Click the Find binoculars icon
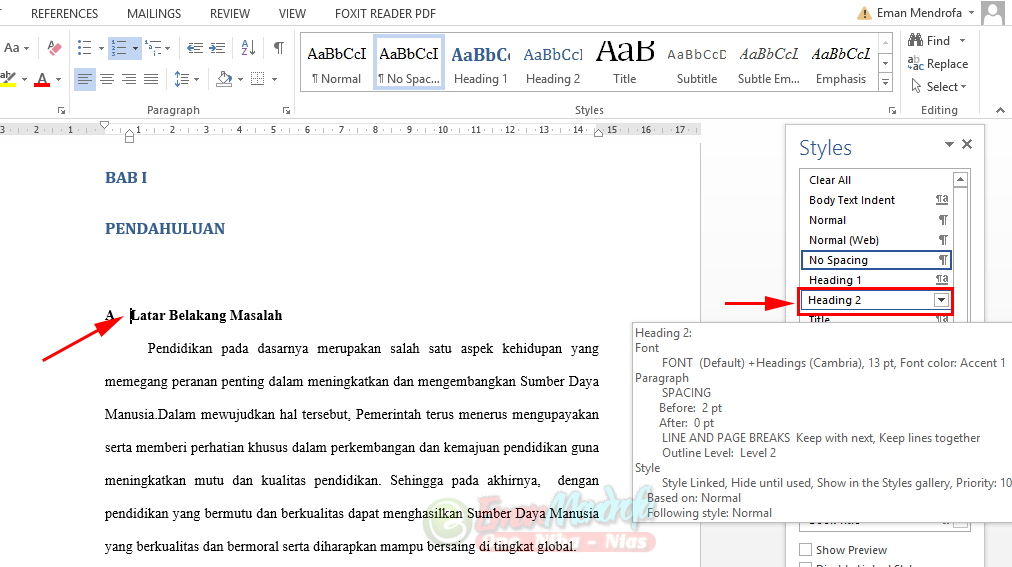 pos(915,40)
